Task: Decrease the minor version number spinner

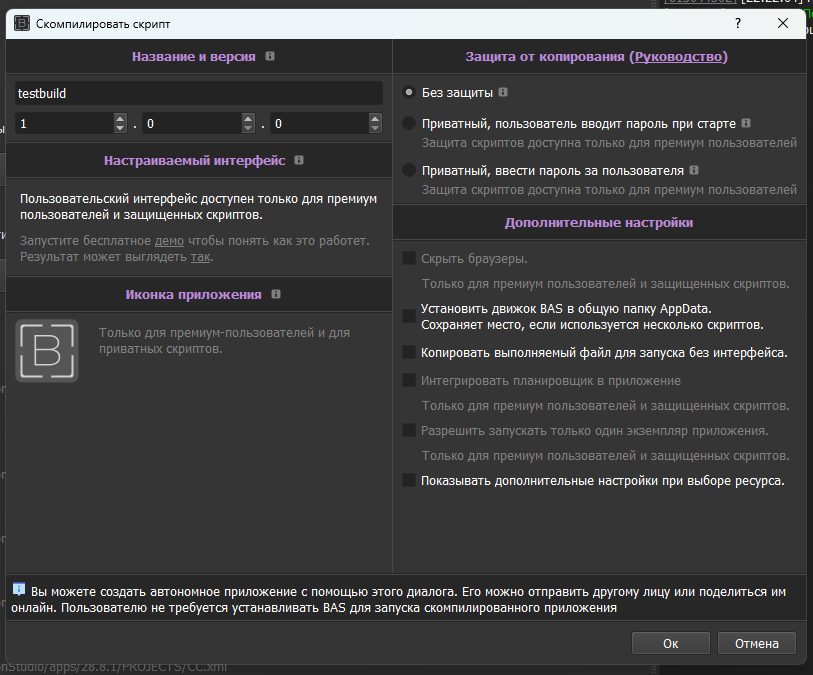Action: coord(248,128)
